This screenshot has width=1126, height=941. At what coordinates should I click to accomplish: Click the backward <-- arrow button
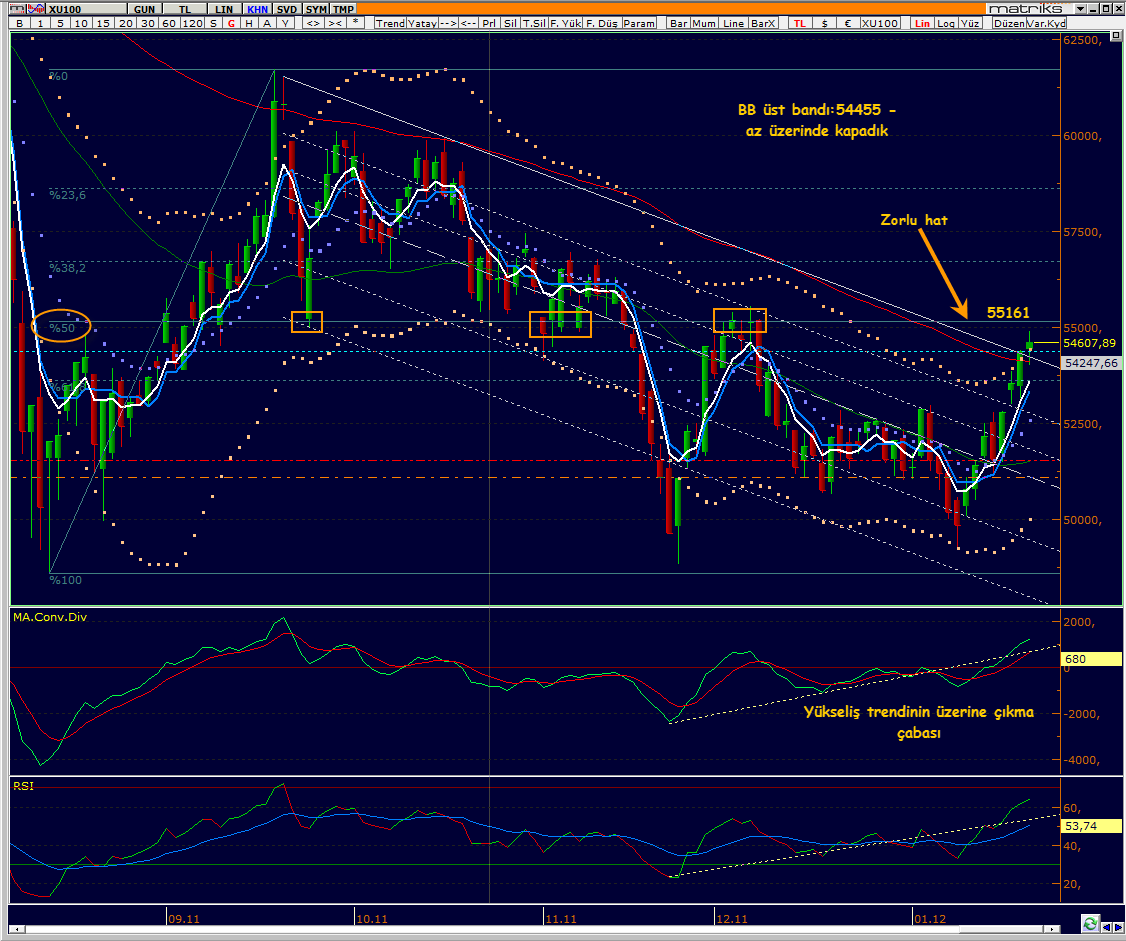[x=468, y=23]
